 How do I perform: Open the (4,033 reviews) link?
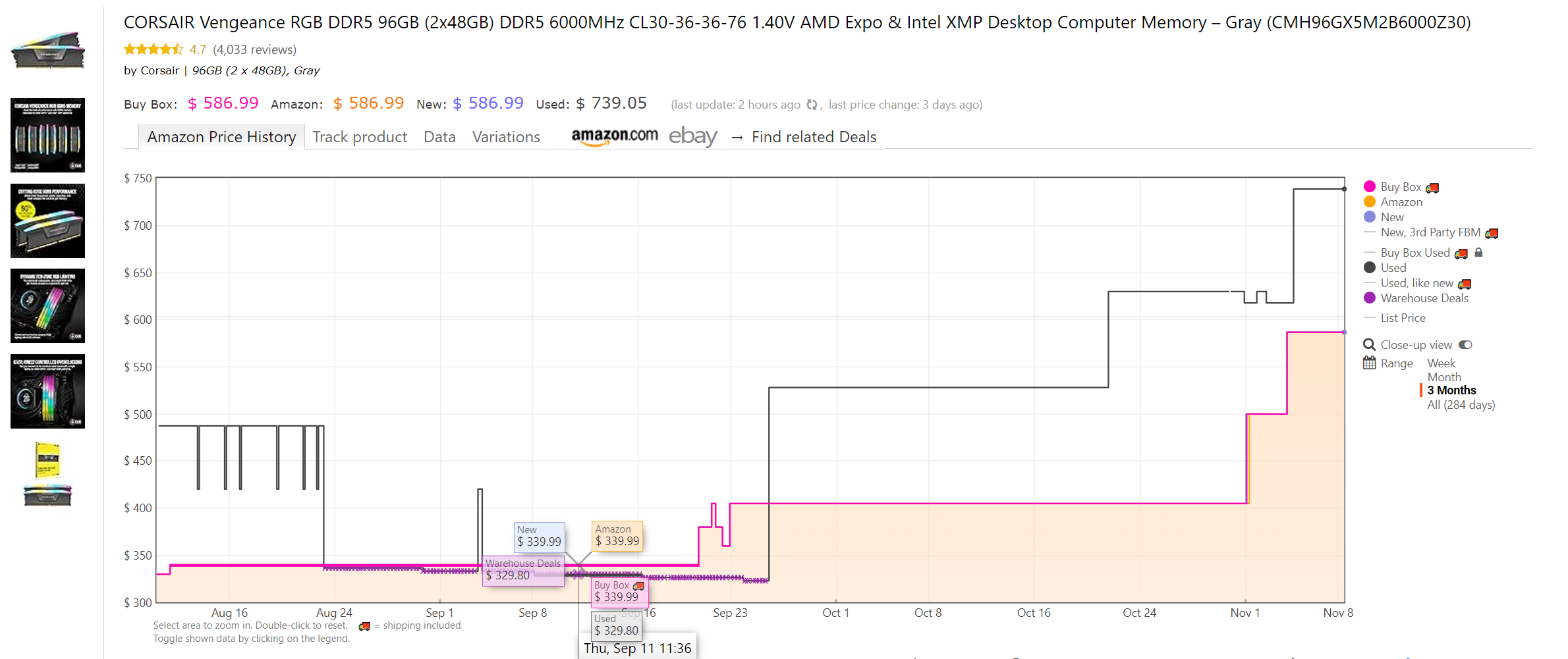pyautogui.click(x=255, y=49)
